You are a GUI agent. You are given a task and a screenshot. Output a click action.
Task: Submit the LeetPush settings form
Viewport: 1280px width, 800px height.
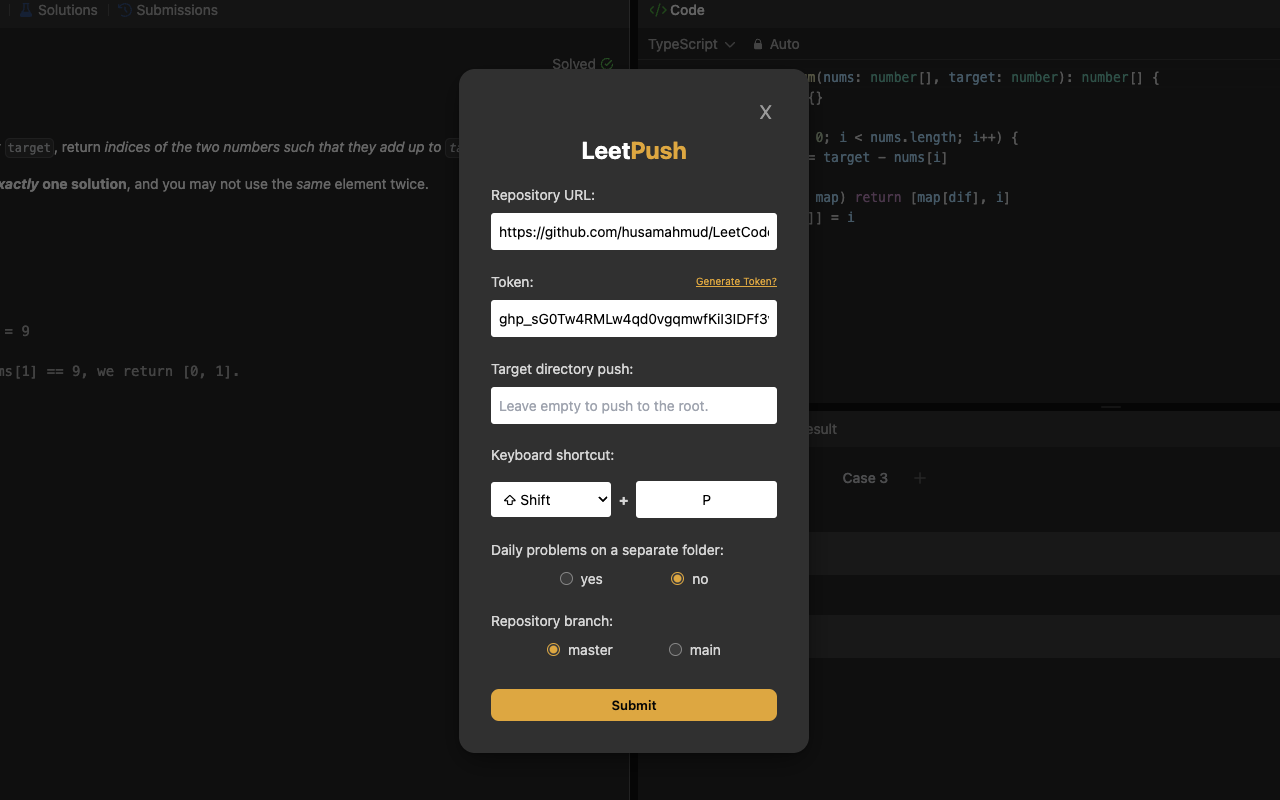click(x=633, y=705)
